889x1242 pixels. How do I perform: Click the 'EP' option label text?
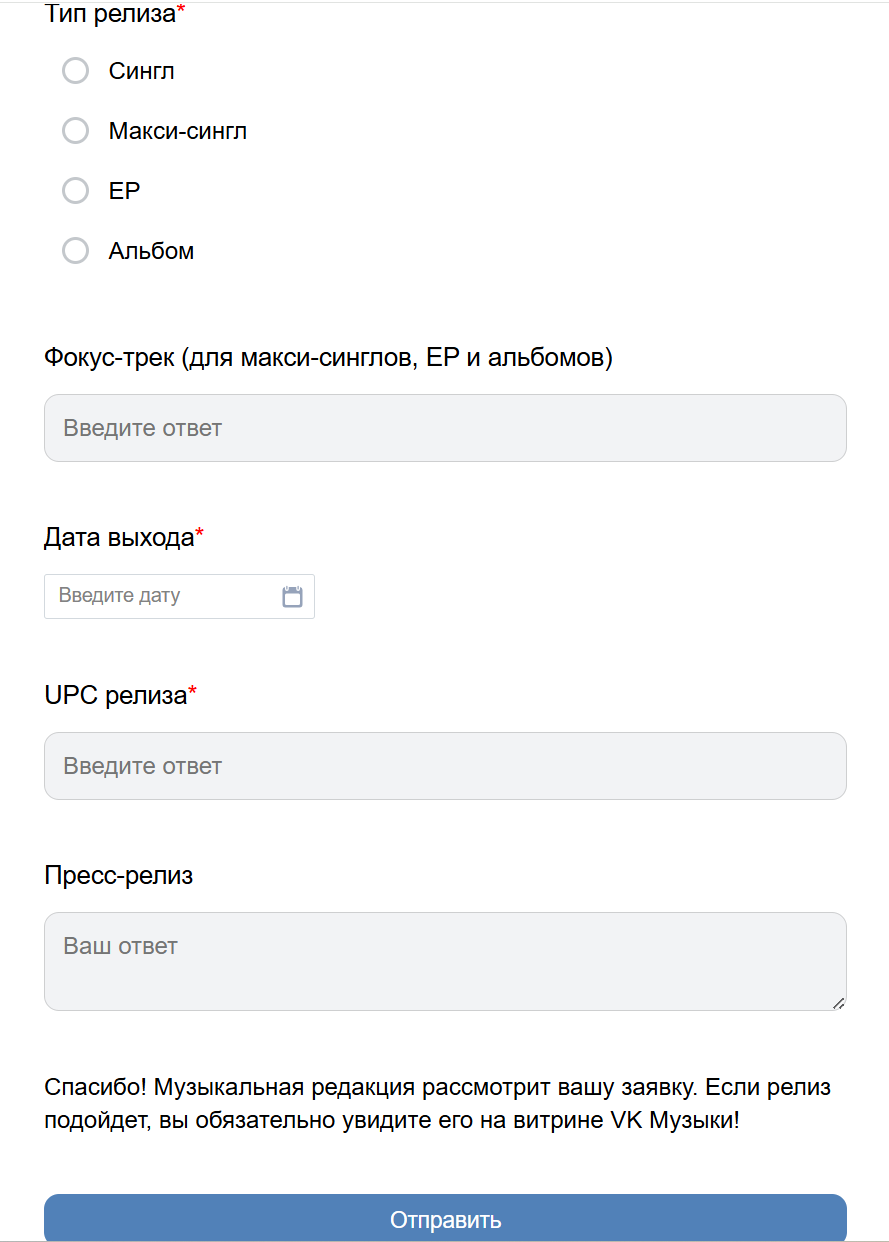click(124, 191)
